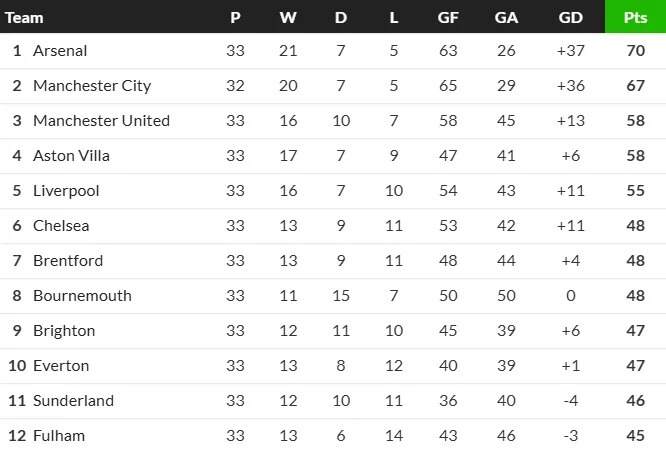Image resolution: width=666 pixels, height=453 pixels.
Task: Sort by W wins column header
Action: pos(288,17)
